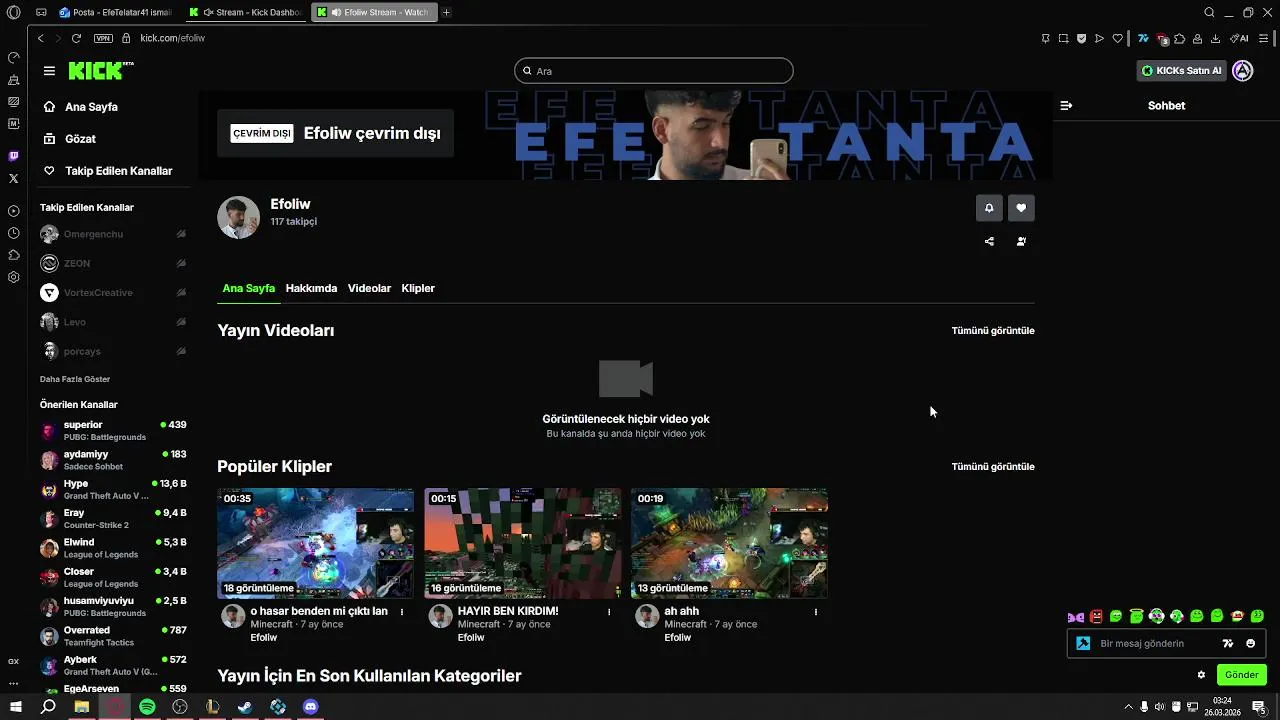The image size is (1280, 720).
Task: Click the KICK logo
Action: (100, 70)
